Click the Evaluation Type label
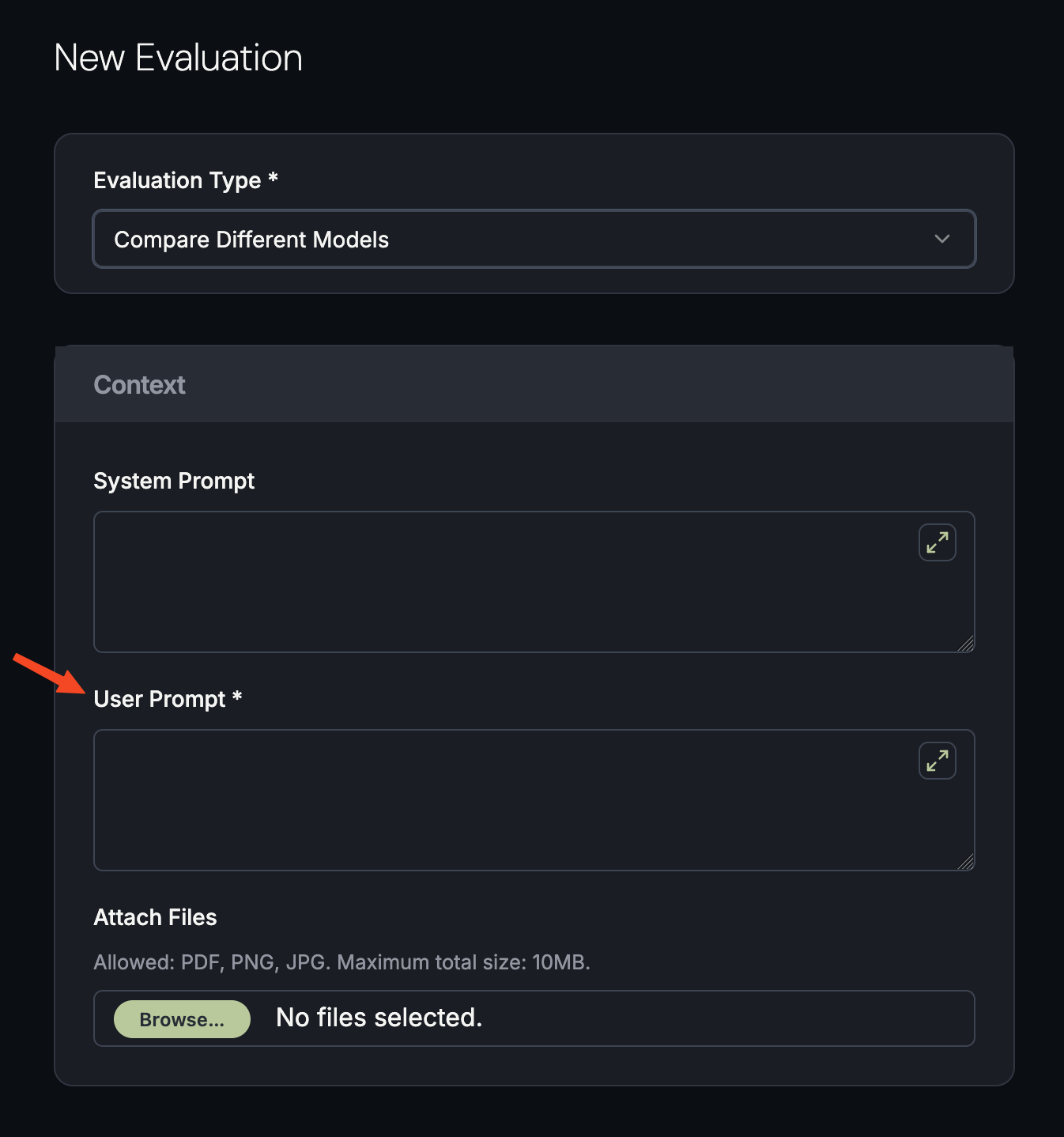 pyautogui.click(x=177, y=180)
